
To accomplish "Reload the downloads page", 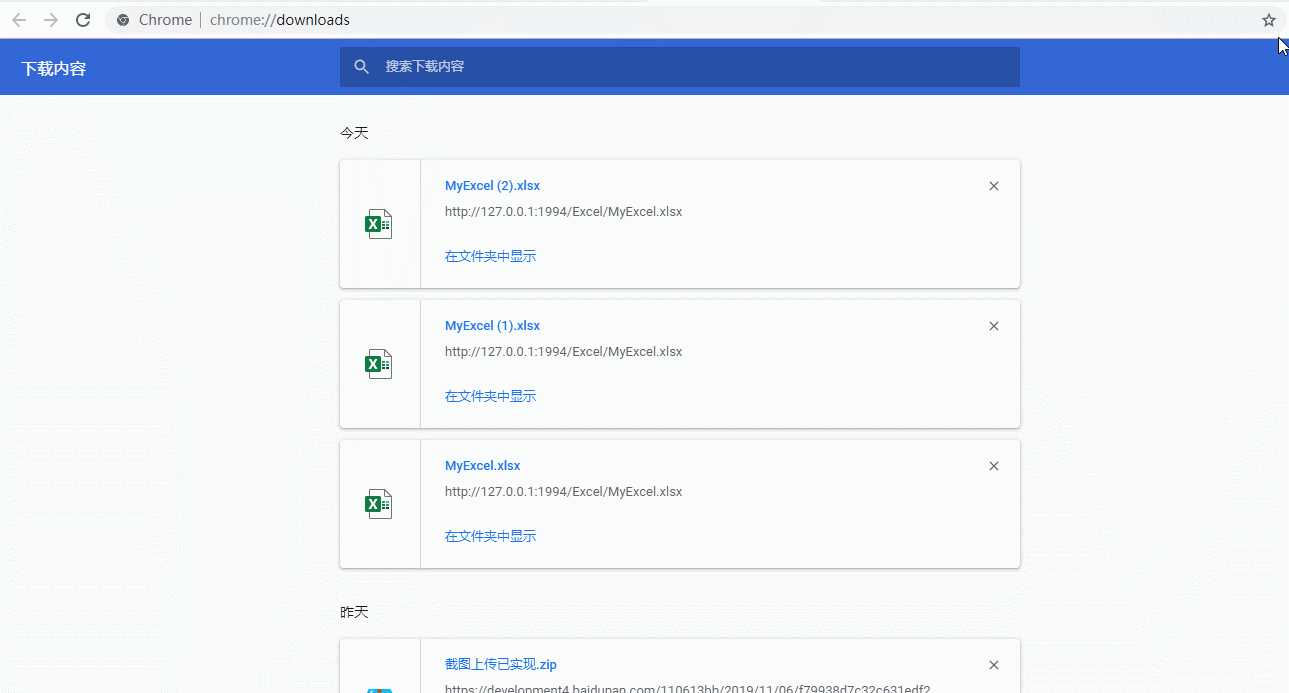I will pyautogui.click(x=83, y=20).
